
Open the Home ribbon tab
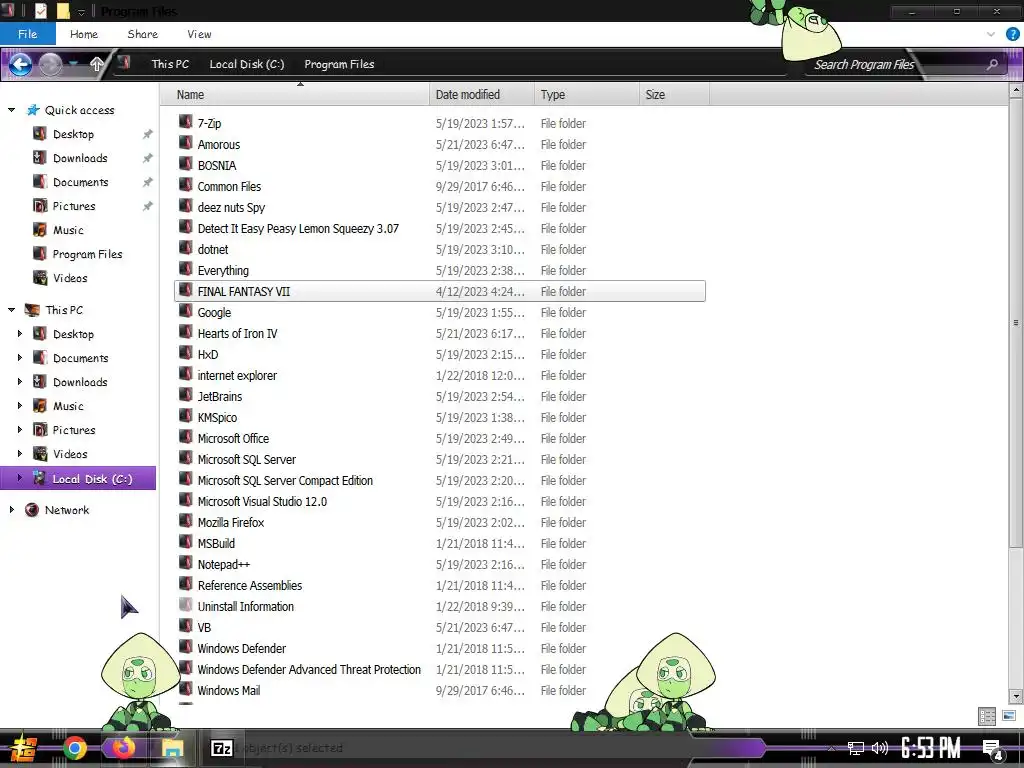84,34
